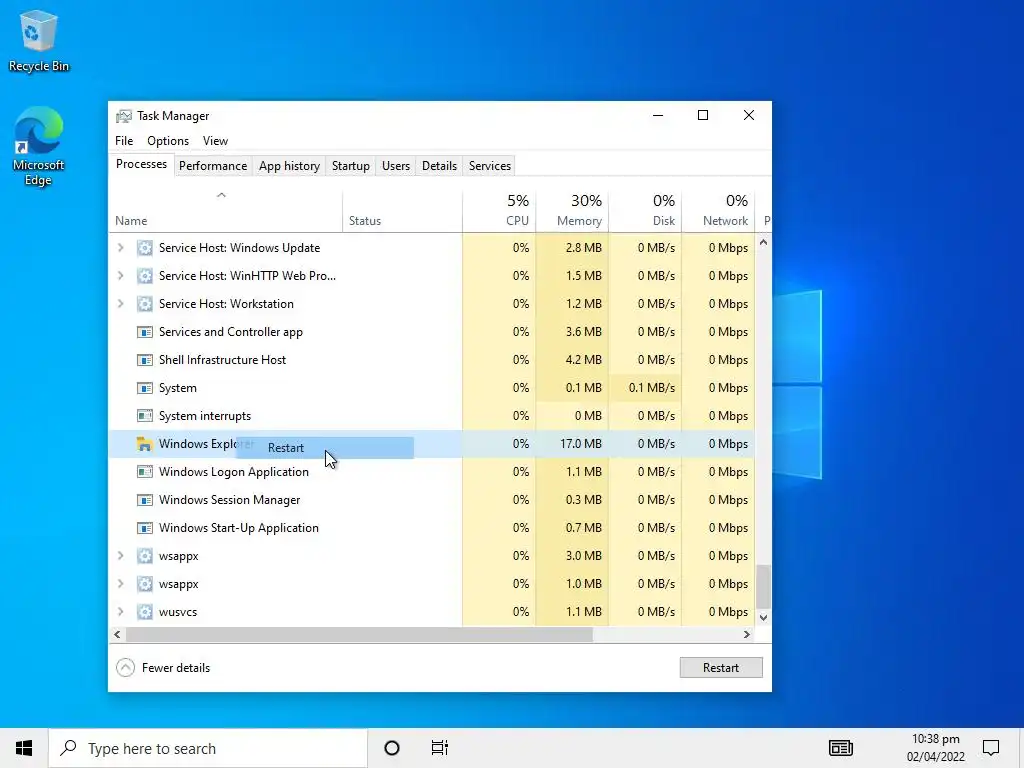Open Task View from the taskbar
The image size is (1024, 768).
(440, 748)
